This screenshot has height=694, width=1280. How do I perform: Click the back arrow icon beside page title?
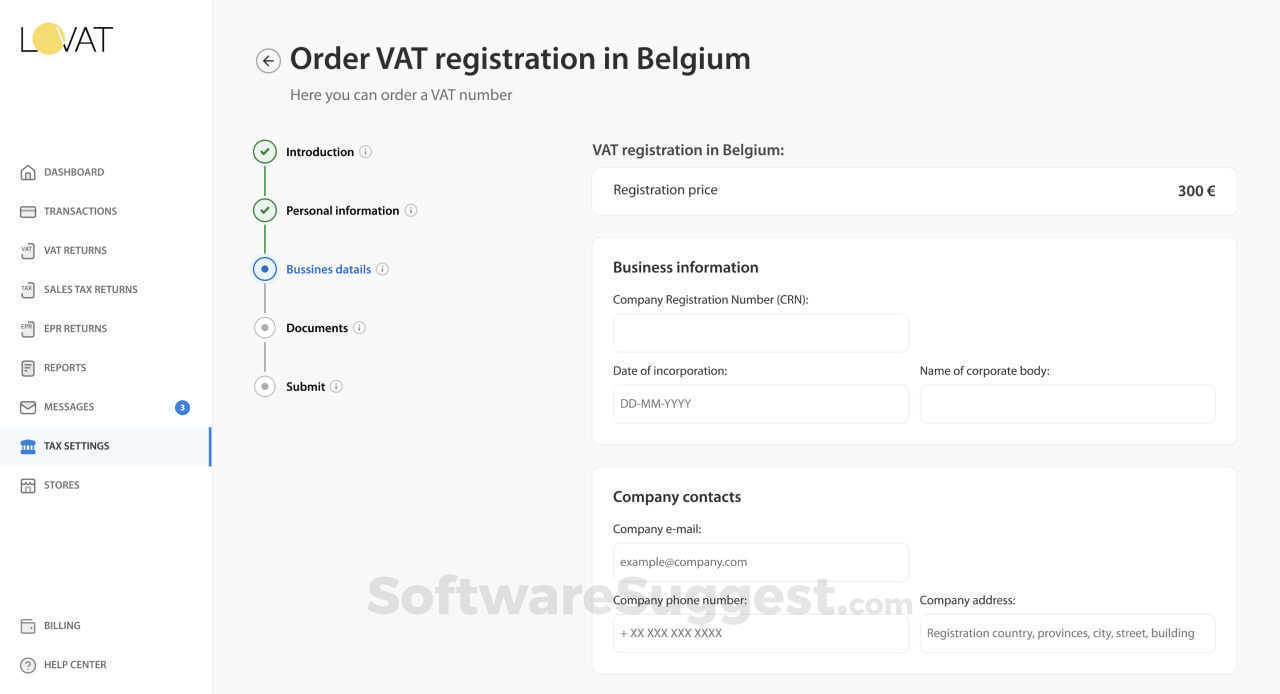pos(268,61)
